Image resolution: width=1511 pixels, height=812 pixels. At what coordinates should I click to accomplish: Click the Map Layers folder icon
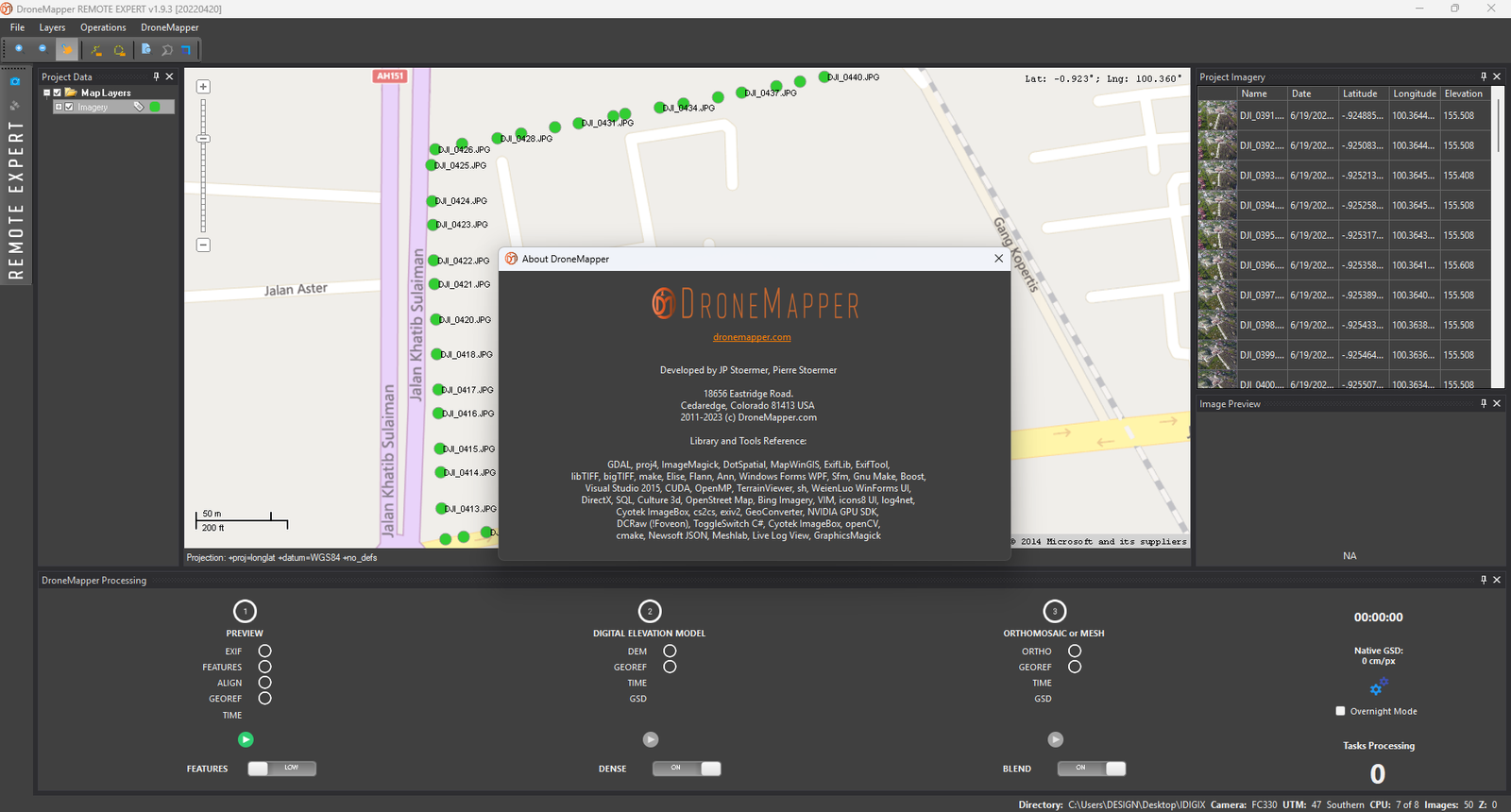tap(71, 93)
